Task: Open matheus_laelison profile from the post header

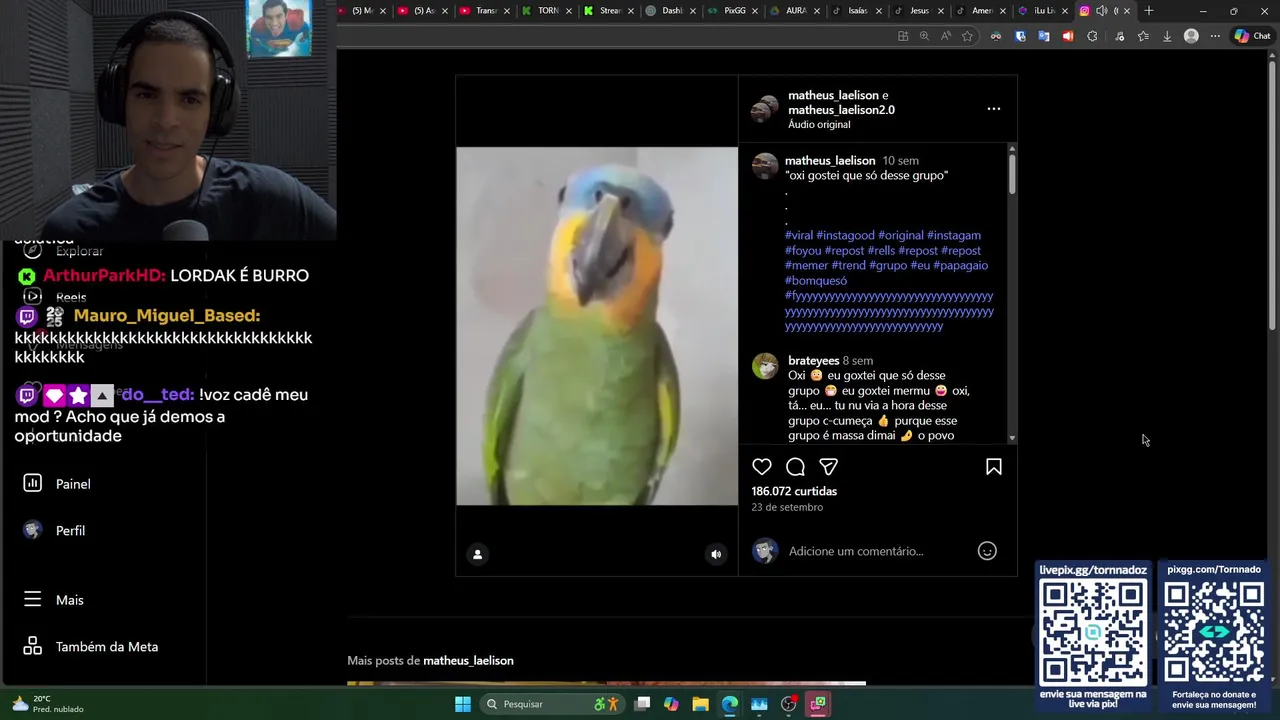Action: (x=833, y=95)
